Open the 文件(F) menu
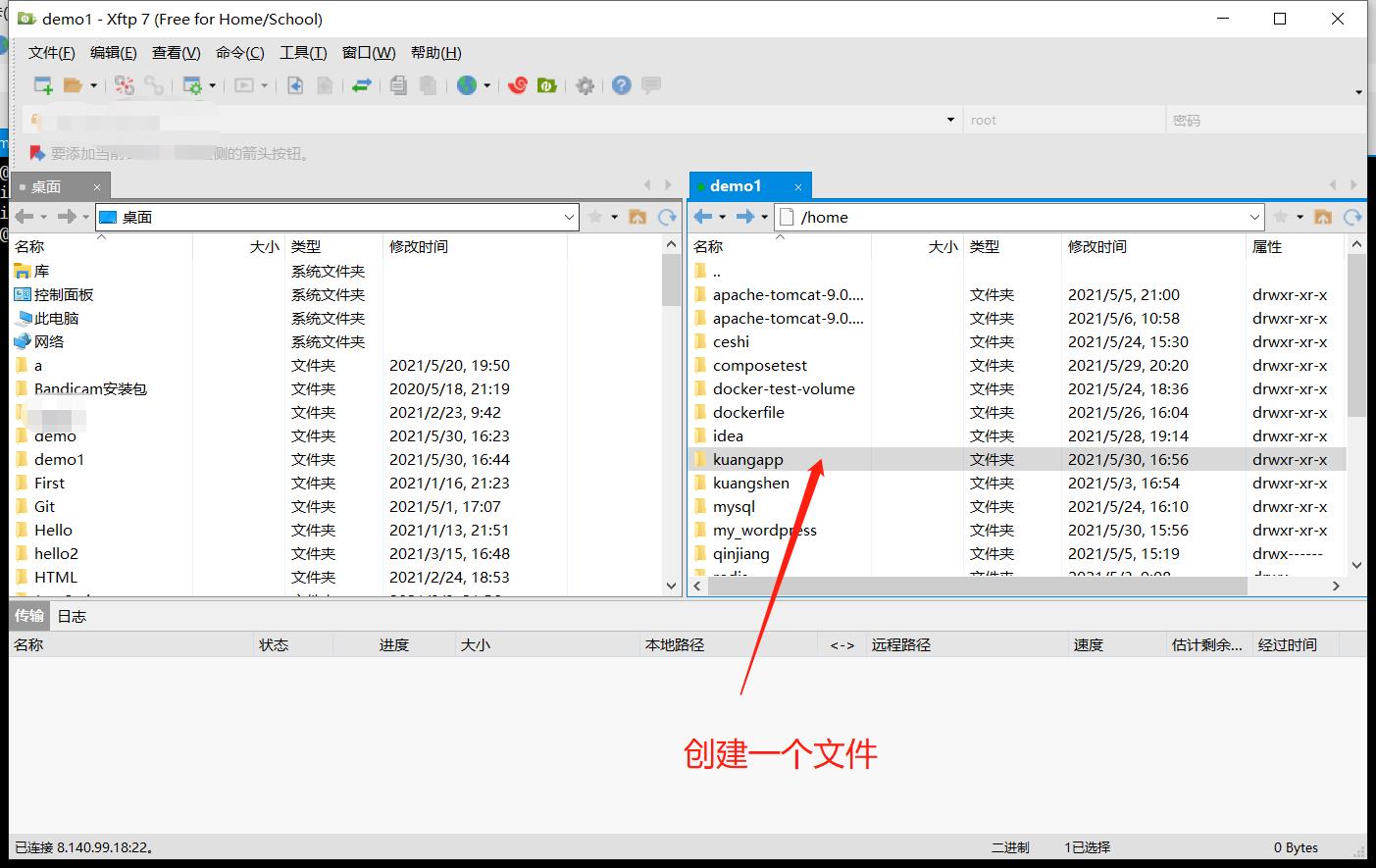Screen dimensions: 1376x868 pos(51,53)
